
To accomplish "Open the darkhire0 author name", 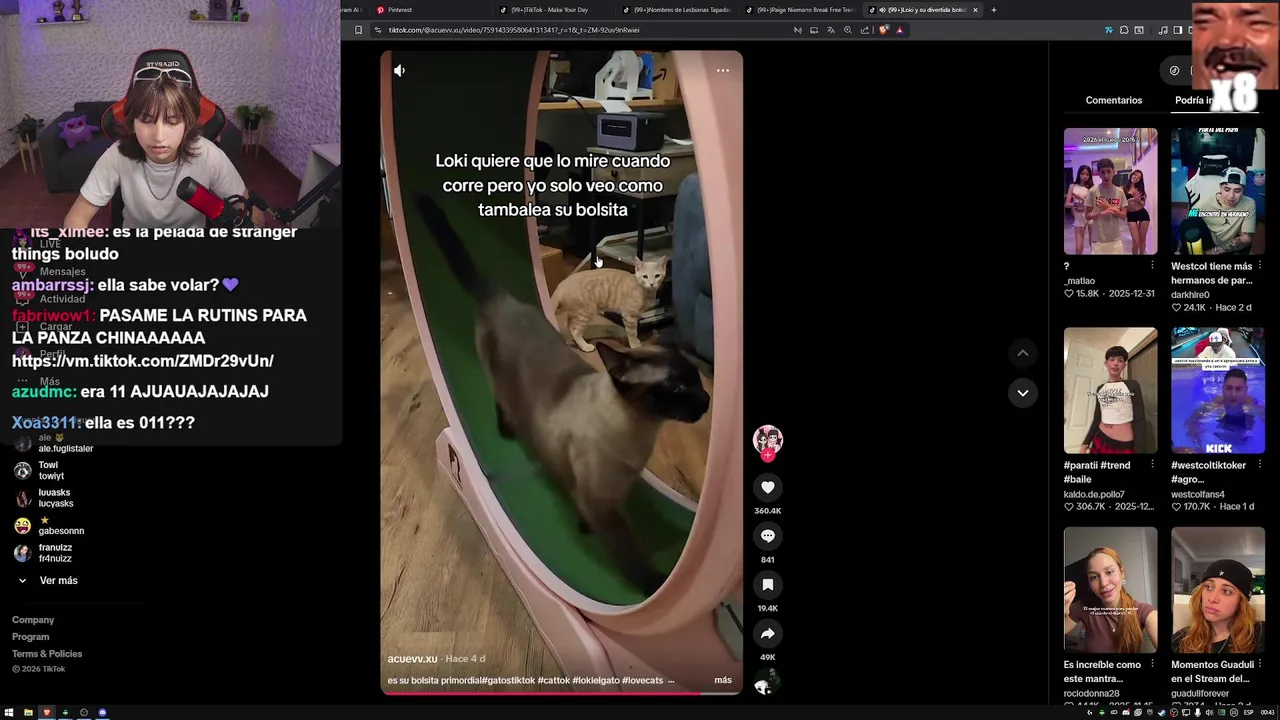I will click(1190, 295).
